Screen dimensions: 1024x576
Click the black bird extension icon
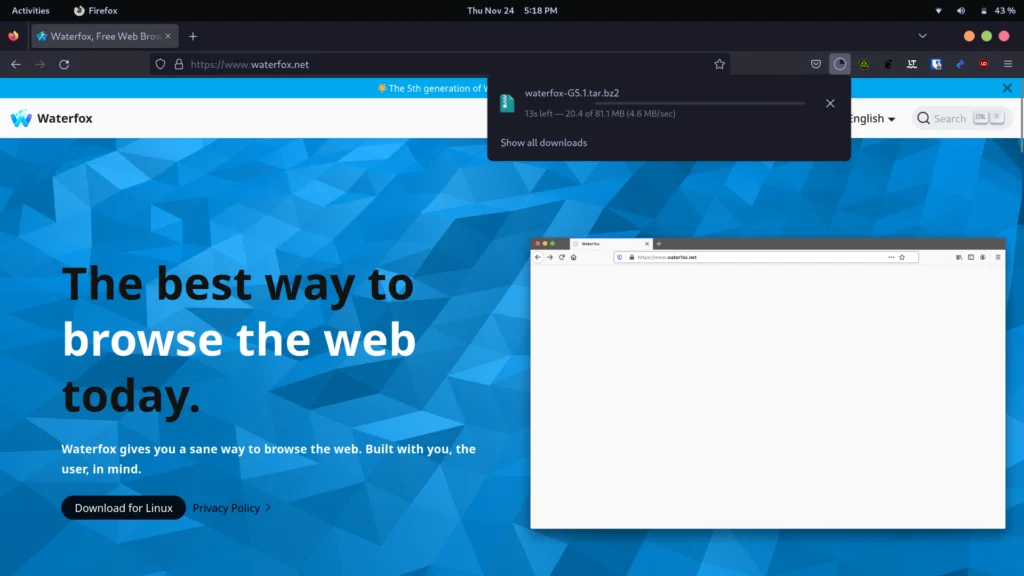coord(888,63)
